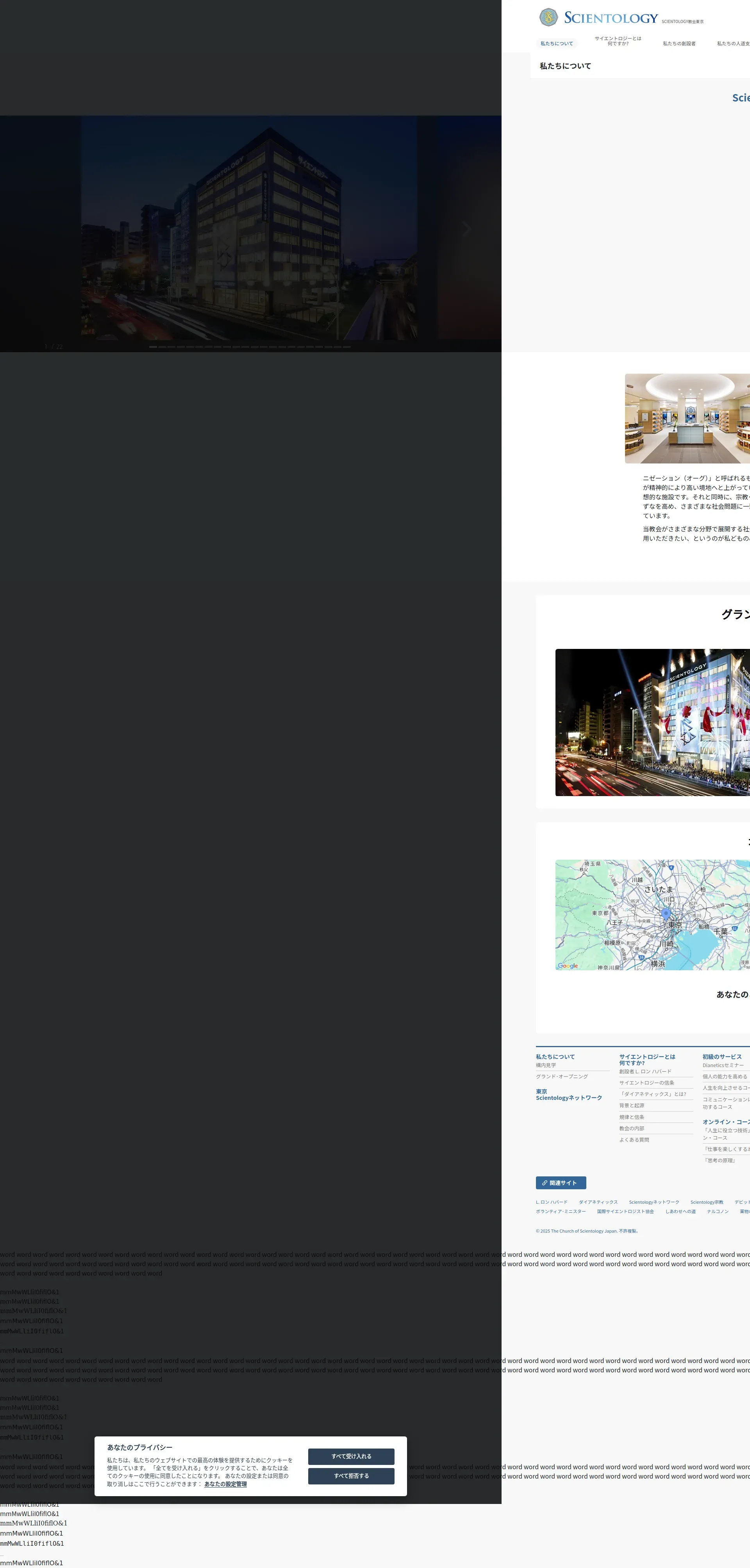Open あなたの設定管理 privacy link

tap(225, 1484)
